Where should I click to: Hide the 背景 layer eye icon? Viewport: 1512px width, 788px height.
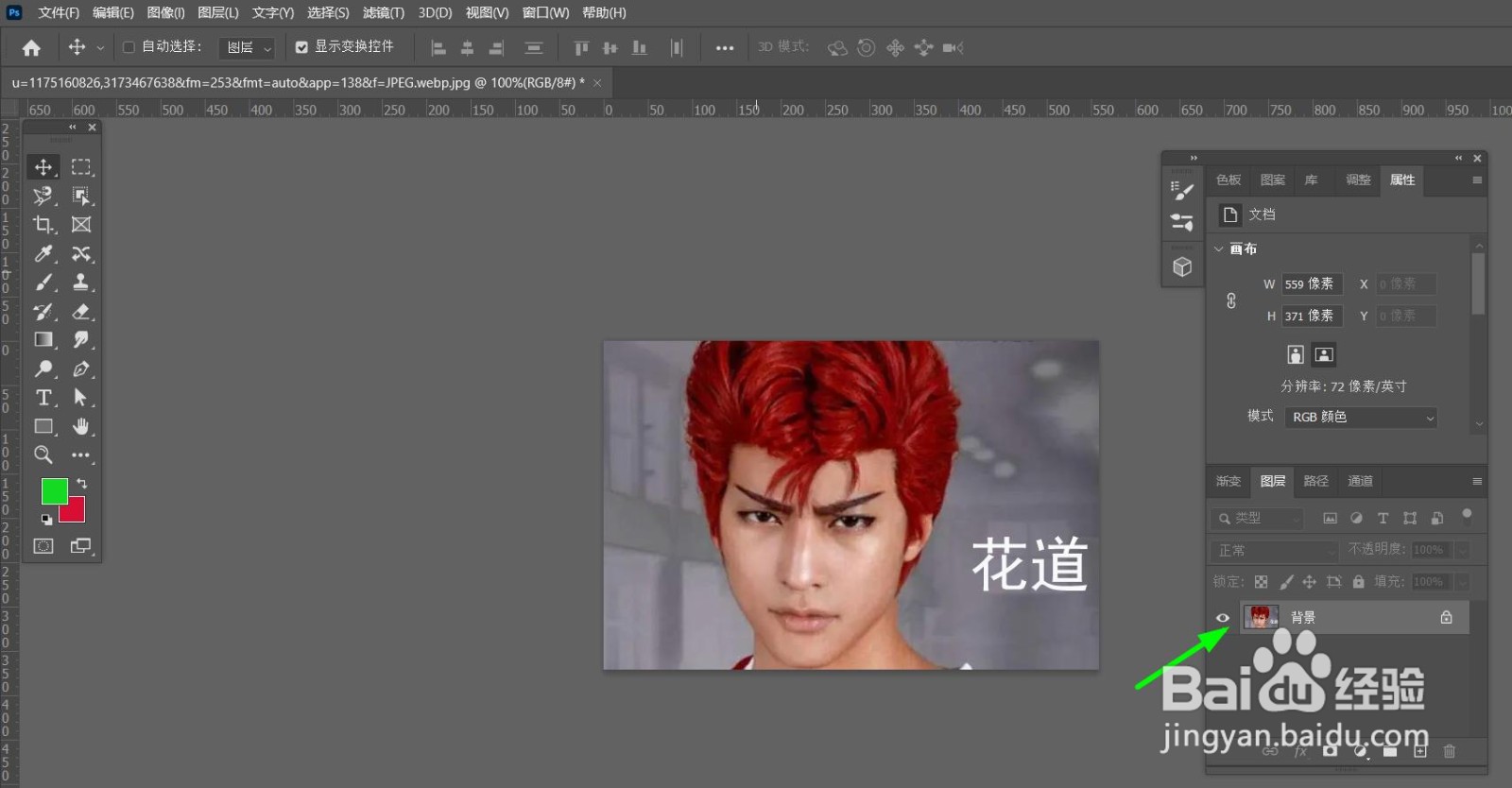coord(1223,618)
